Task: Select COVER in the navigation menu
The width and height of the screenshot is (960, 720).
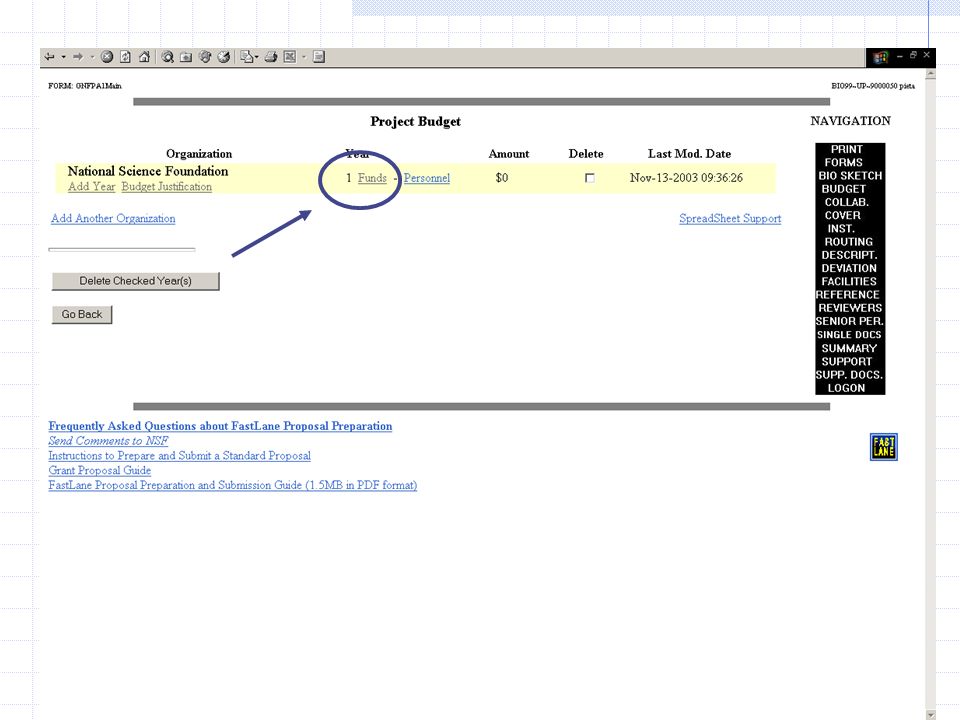Action: pos(842,216)
